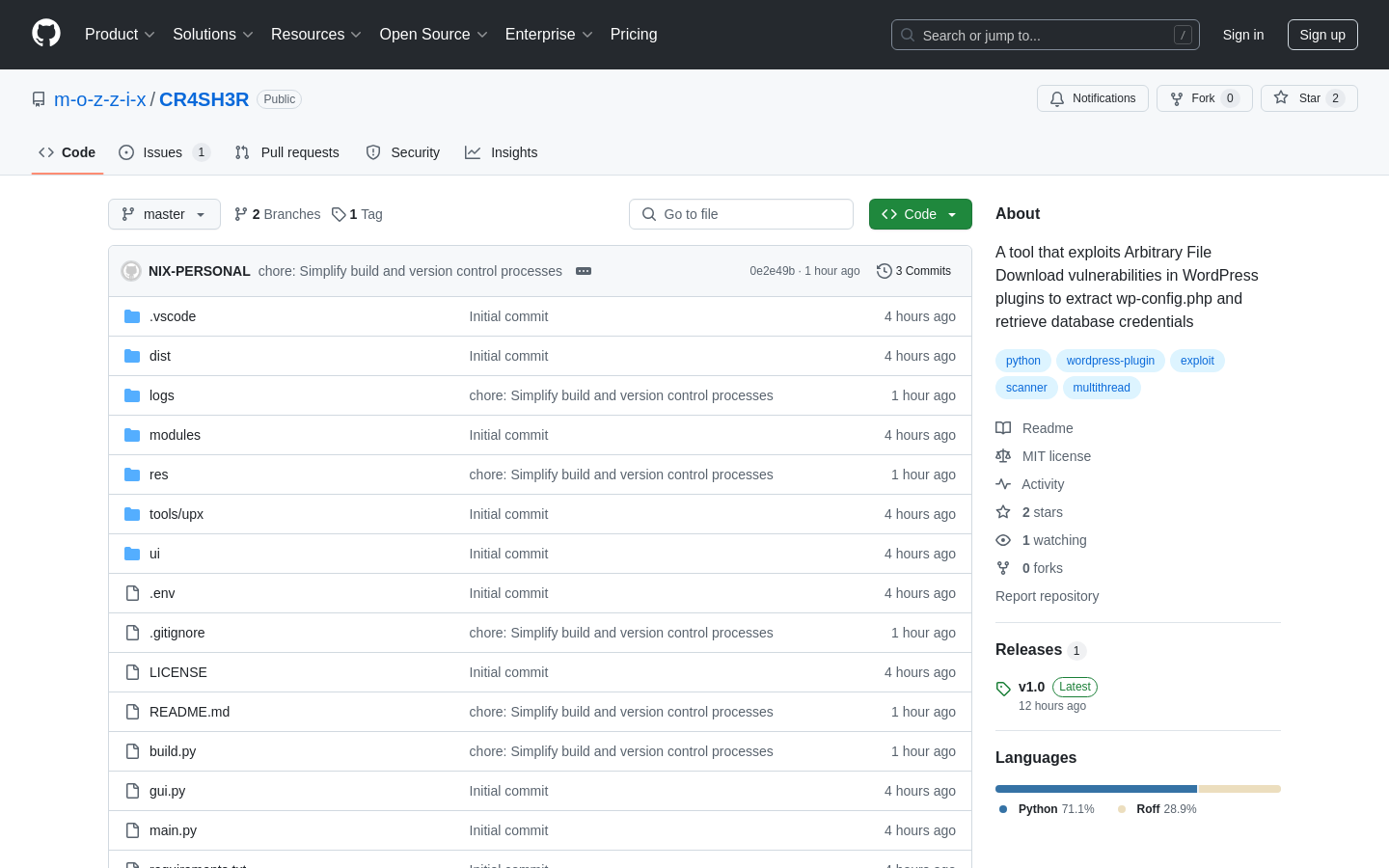Star the CR4SH3R repository
The width and height of the screenshot is (1389, 868).
click(1309, 98)
